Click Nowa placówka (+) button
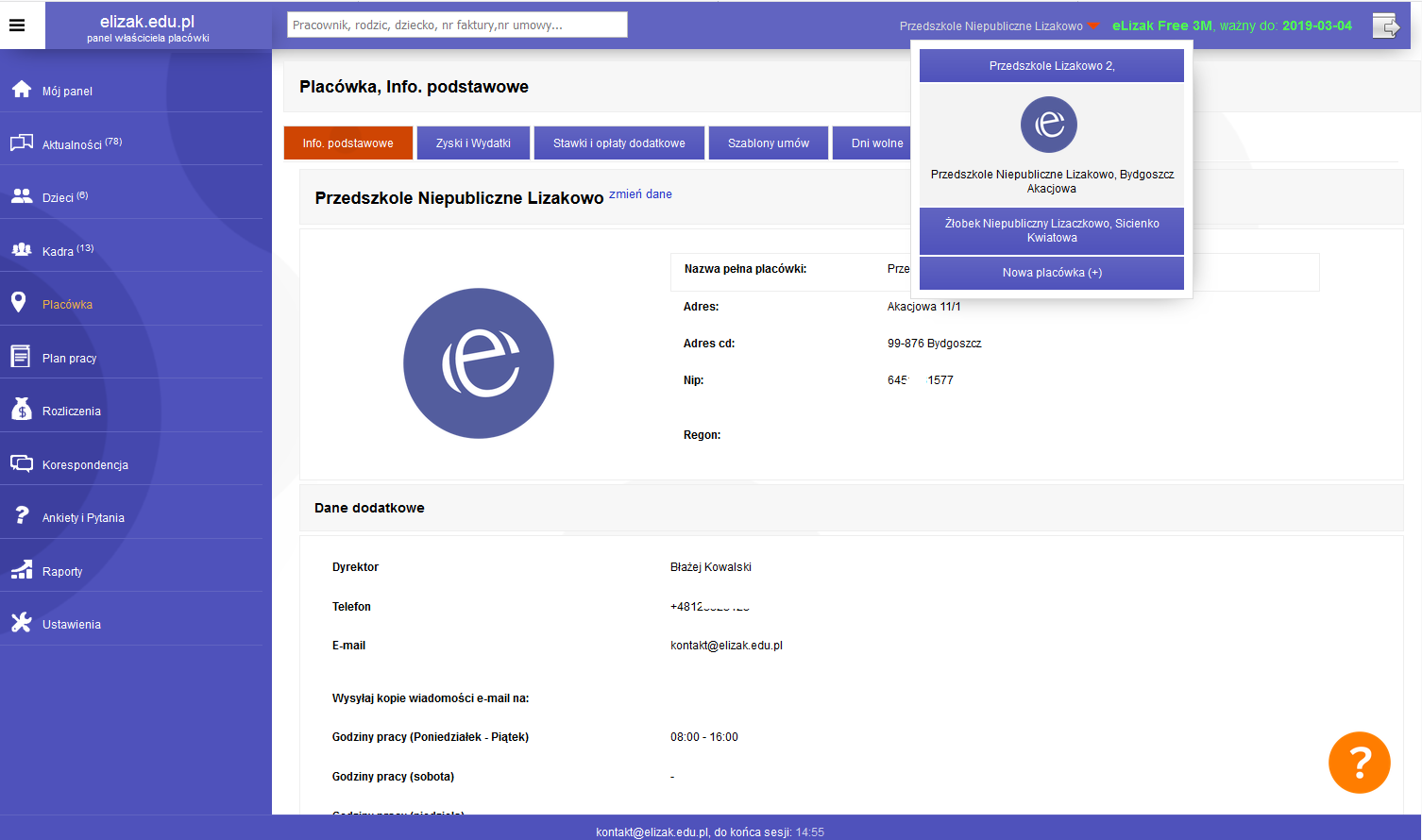Viewport: 1422px width, 840px height. [1052, 273]
